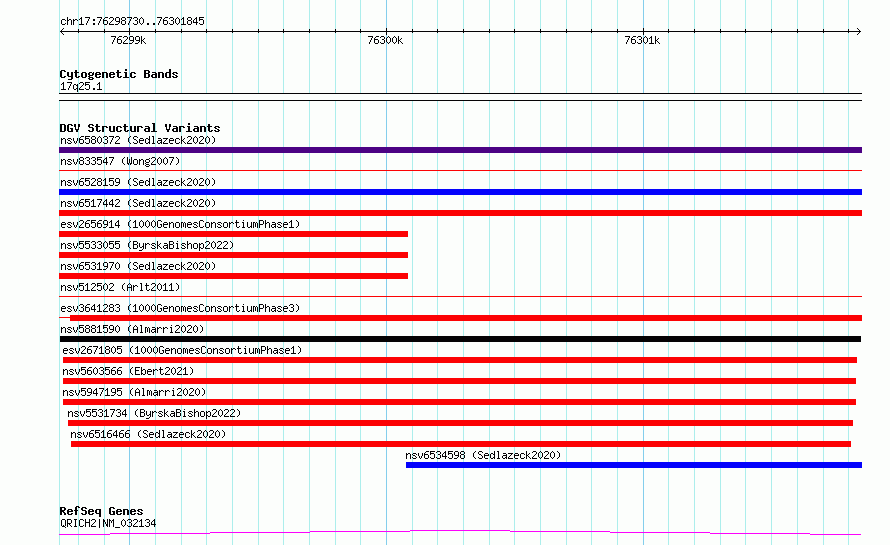Image resolution: width=890 pixels, height=545 pixels.
Task: Open nsv6516466 (Sedlazeck2020) label
Action: point(148,434)
